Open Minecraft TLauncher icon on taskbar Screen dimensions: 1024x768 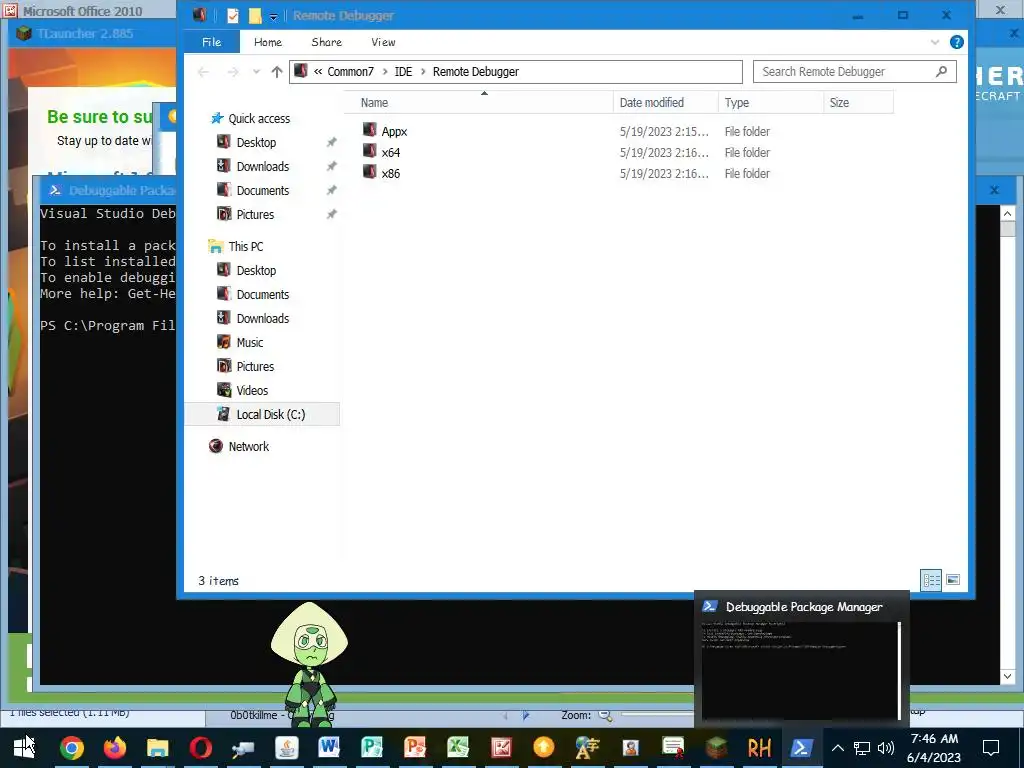[x=716, y=748]
